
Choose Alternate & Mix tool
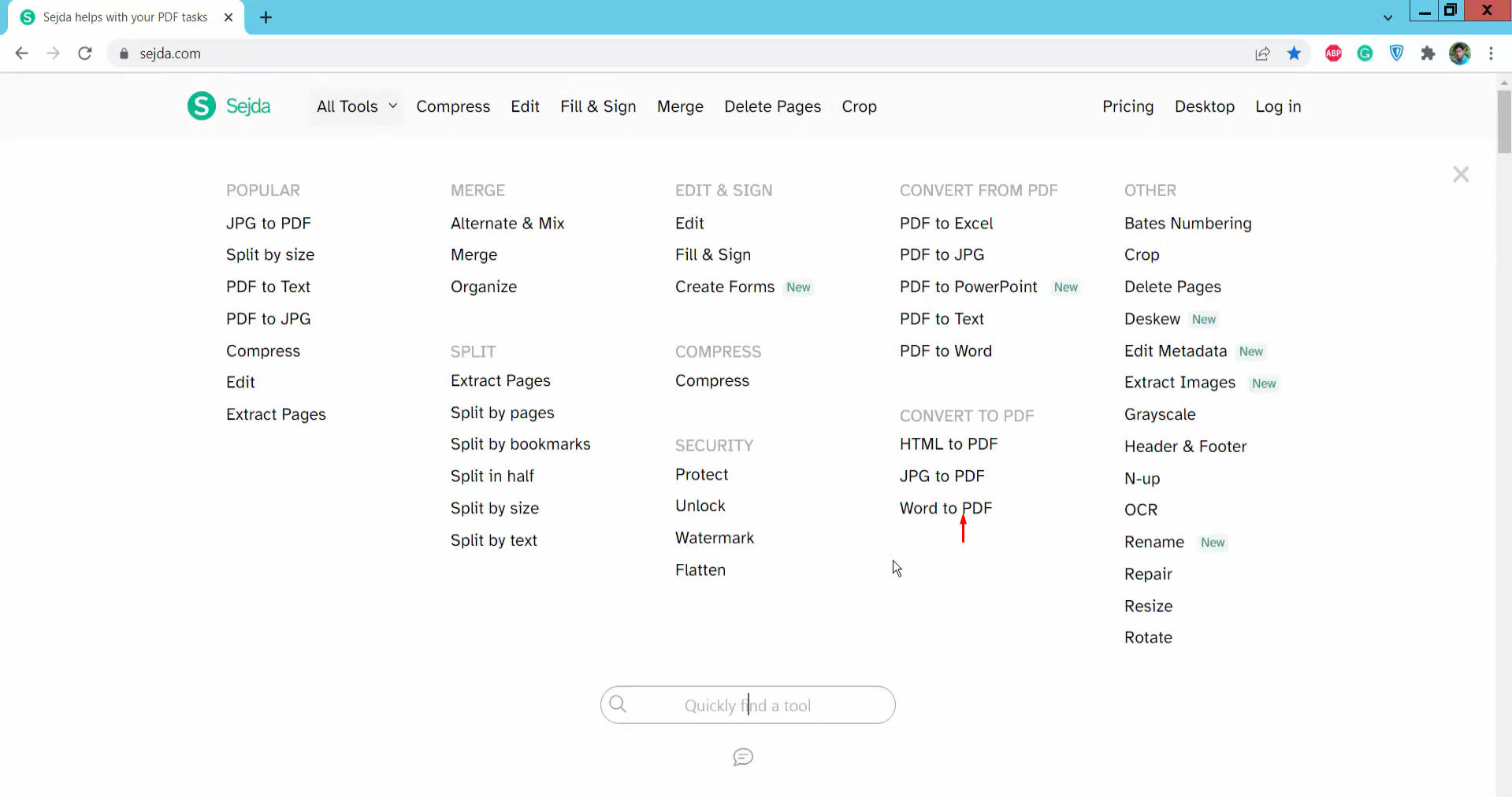(x=507, y=224)
